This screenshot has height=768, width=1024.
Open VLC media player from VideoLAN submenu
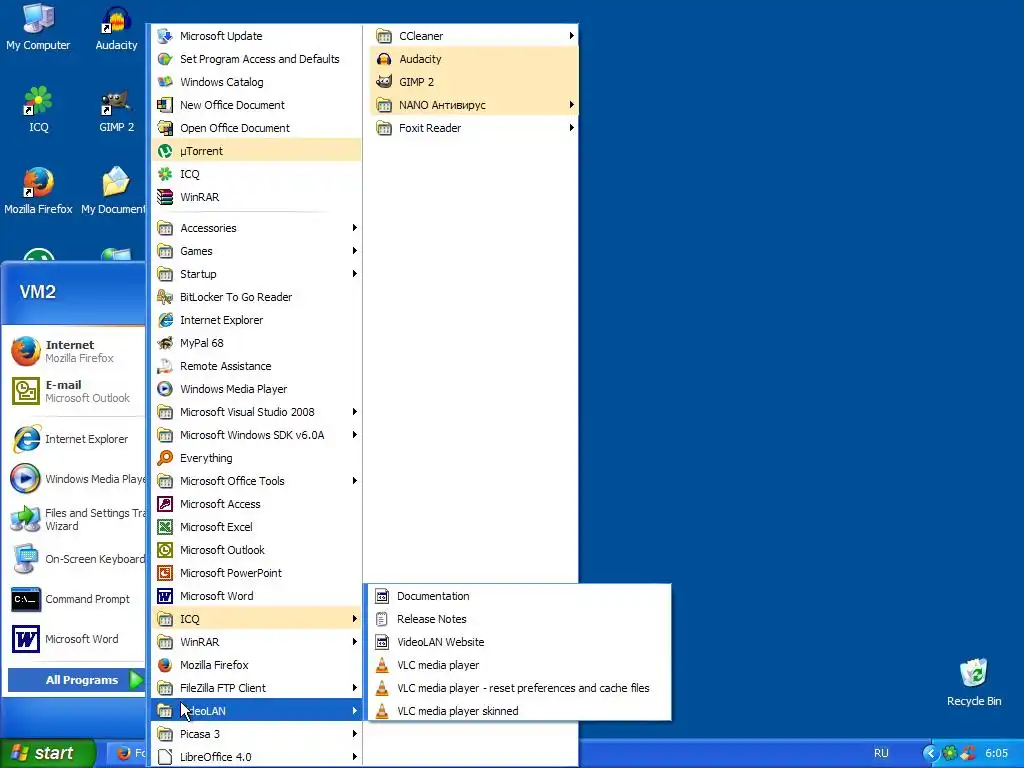(x=519, y=665)
